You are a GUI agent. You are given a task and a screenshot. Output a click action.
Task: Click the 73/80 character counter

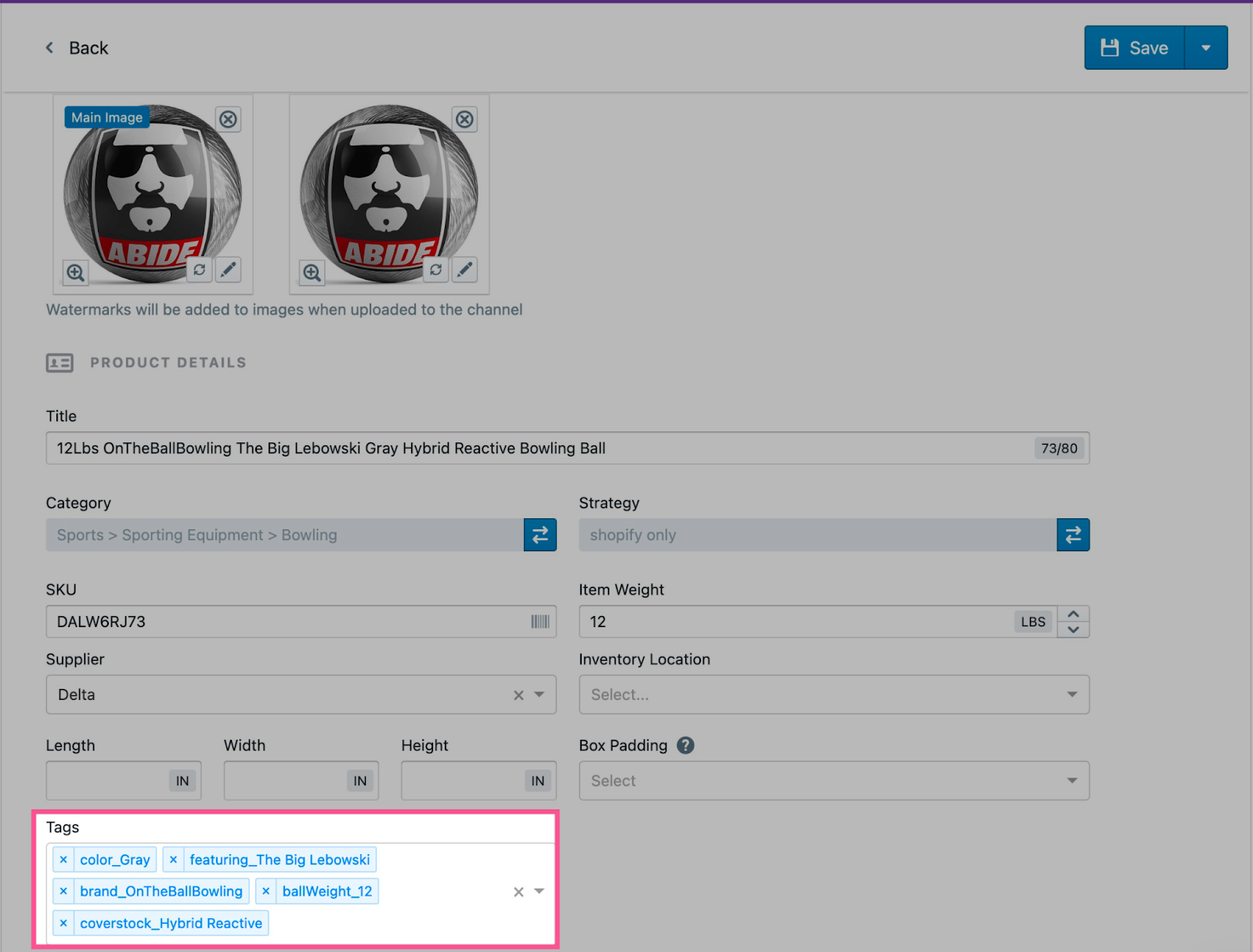1059,448
